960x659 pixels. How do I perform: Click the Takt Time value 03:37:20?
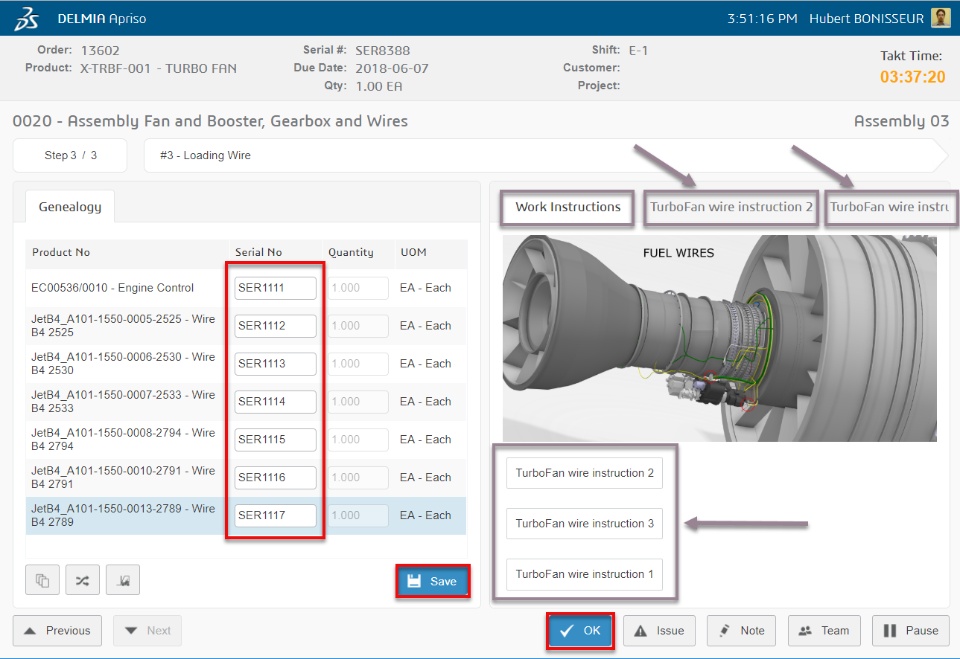tap(912, 77)
